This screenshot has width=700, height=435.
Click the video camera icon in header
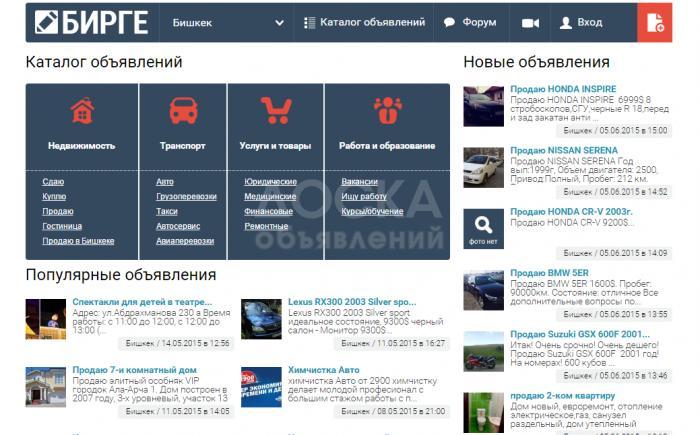tap(529, 22)
